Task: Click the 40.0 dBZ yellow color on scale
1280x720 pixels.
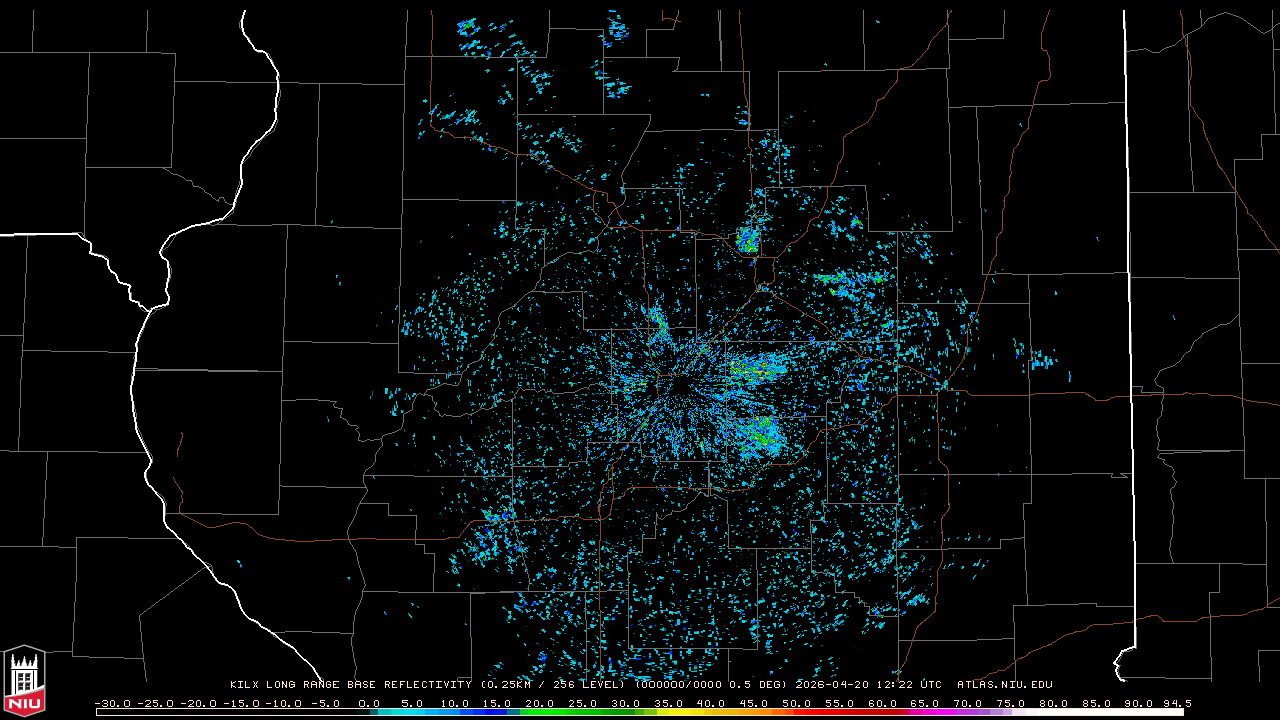Action: [x=711, y=712]
